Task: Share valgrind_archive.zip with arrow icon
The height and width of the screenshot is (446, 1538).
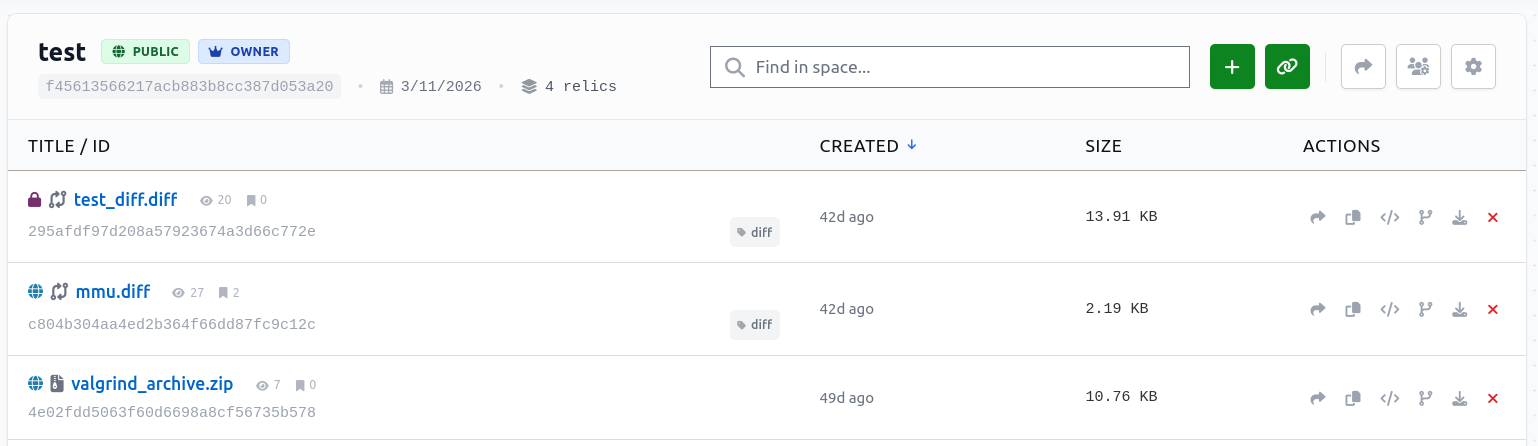Action: (x=1318, y=398)
